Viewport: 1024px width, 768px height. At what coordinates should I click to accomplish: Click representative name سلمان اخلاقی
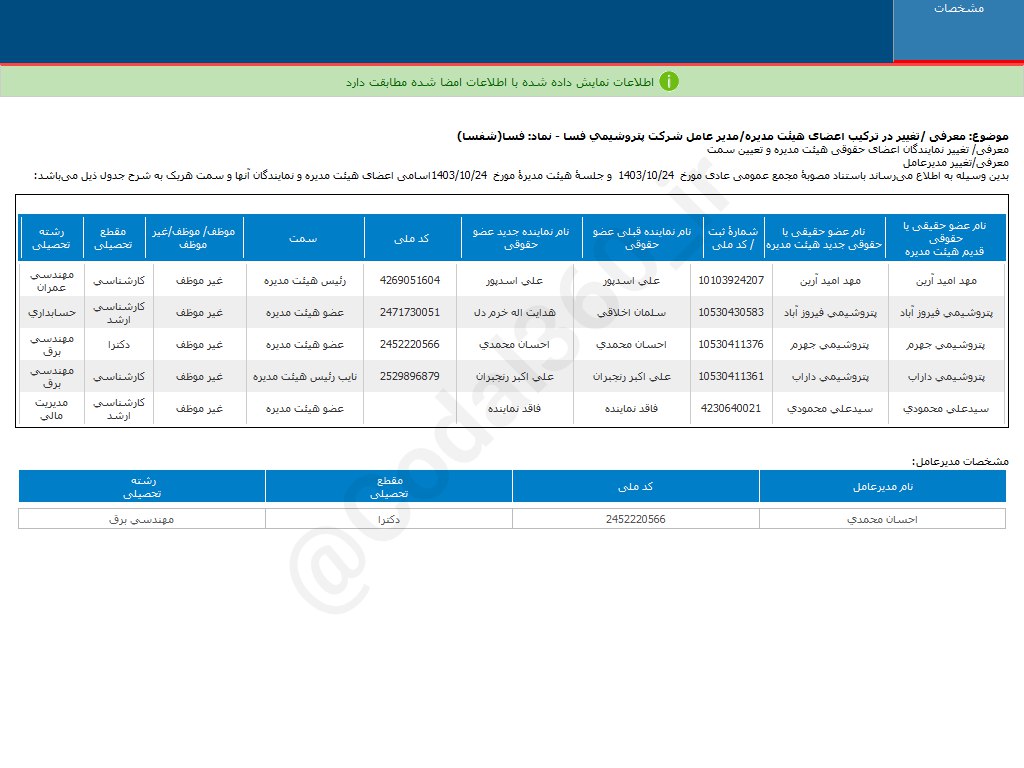[640, 312]
